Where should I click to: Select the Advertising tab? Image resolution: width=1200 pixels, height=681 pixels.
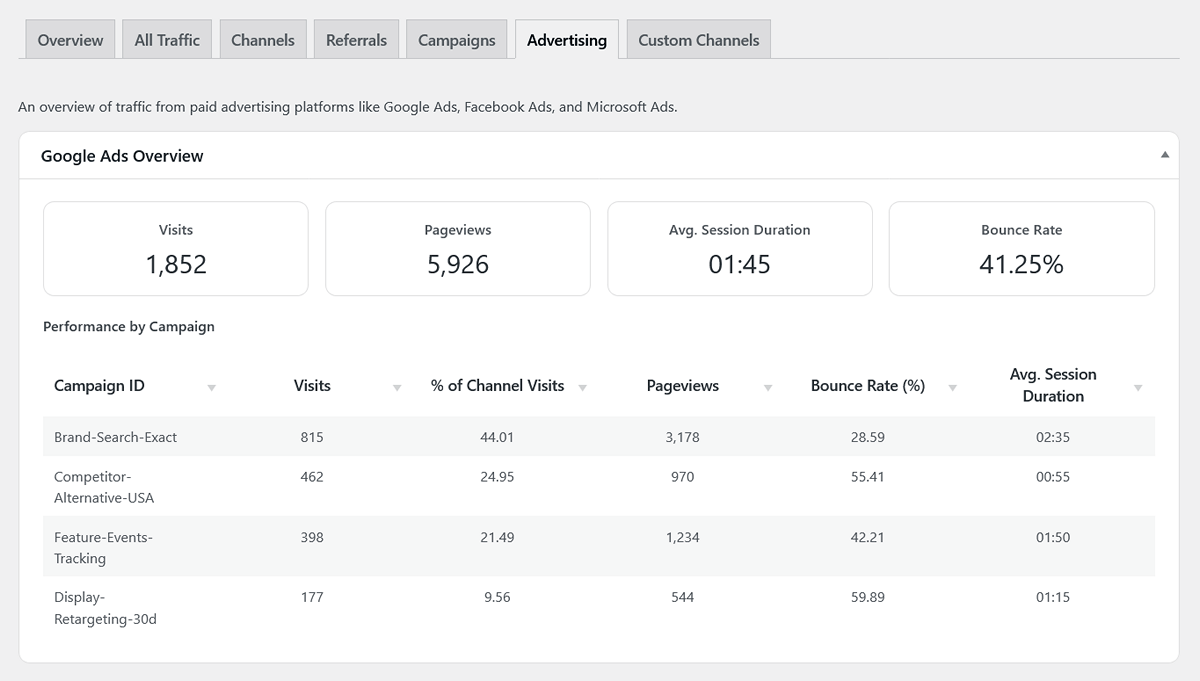tap(567, 40)
